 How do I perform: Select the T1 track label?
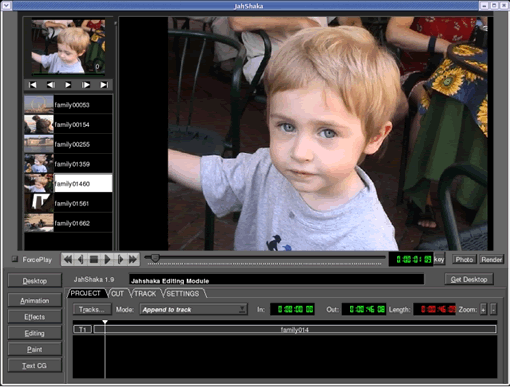tap(83, 329)
